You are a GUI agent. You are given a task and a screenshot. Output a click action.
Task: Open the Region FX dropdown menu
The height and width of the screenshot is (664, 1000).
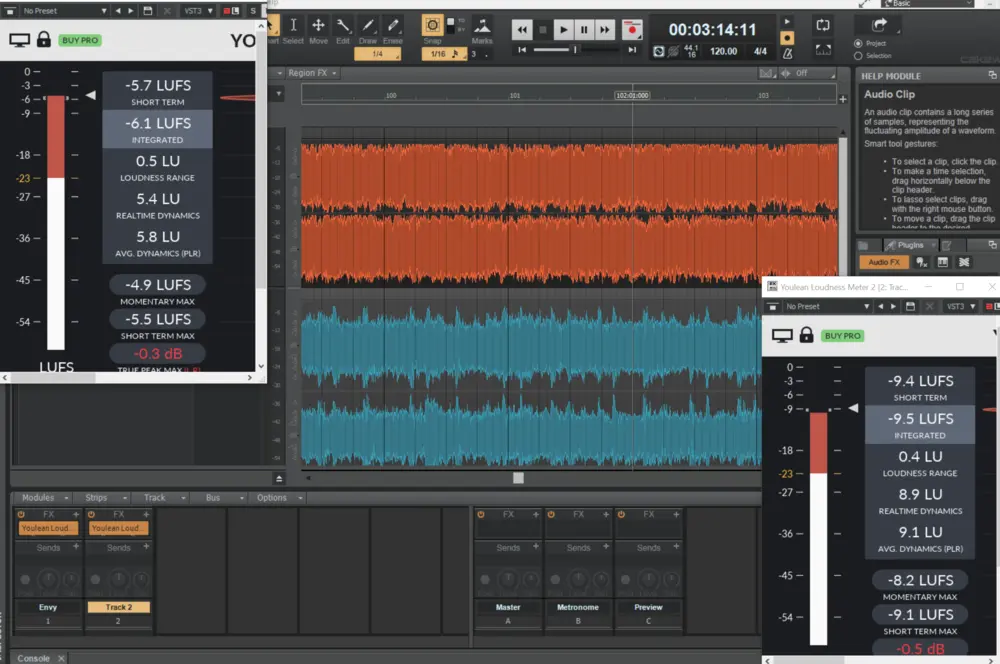pos(312,73)
